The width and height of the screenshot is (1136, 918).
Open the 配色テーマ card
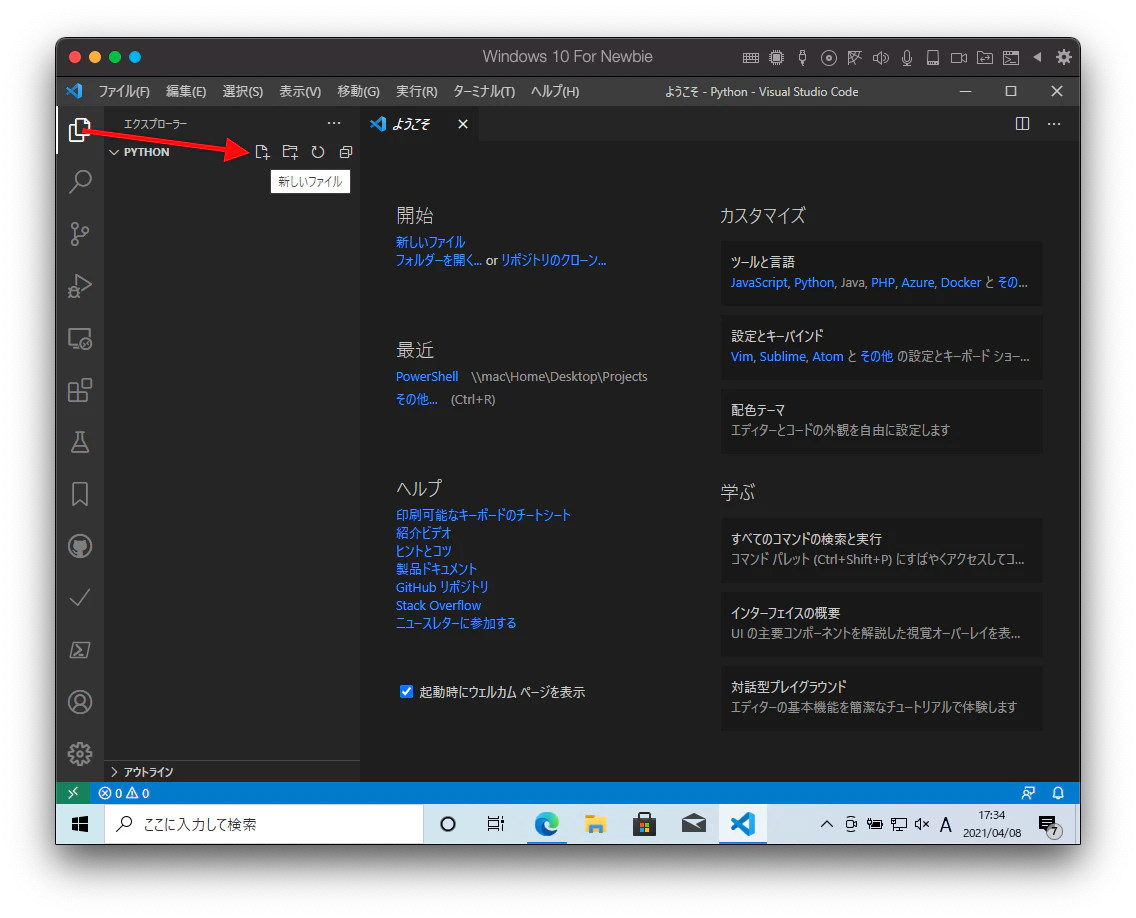point(881,421)
